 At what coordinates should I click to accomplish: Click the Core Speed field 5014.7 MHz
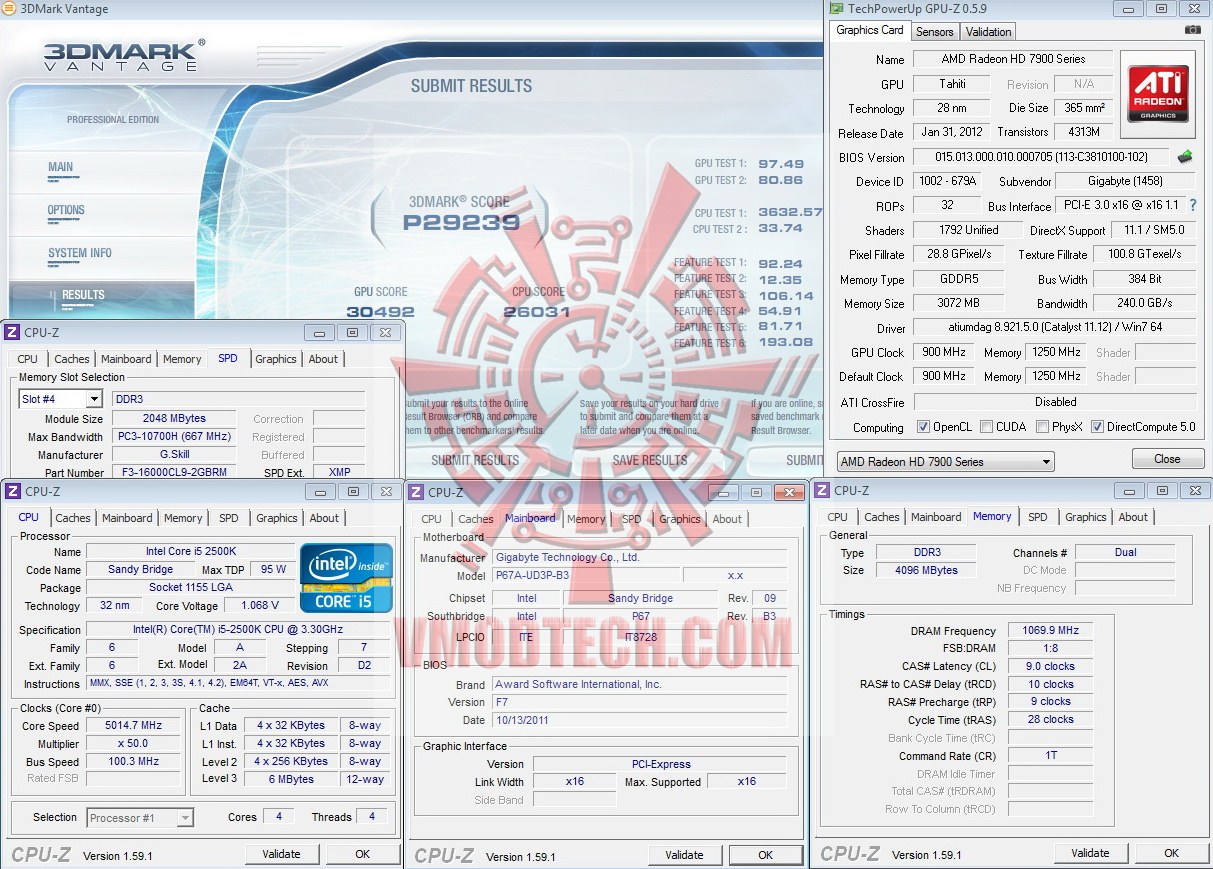(134, 726)
